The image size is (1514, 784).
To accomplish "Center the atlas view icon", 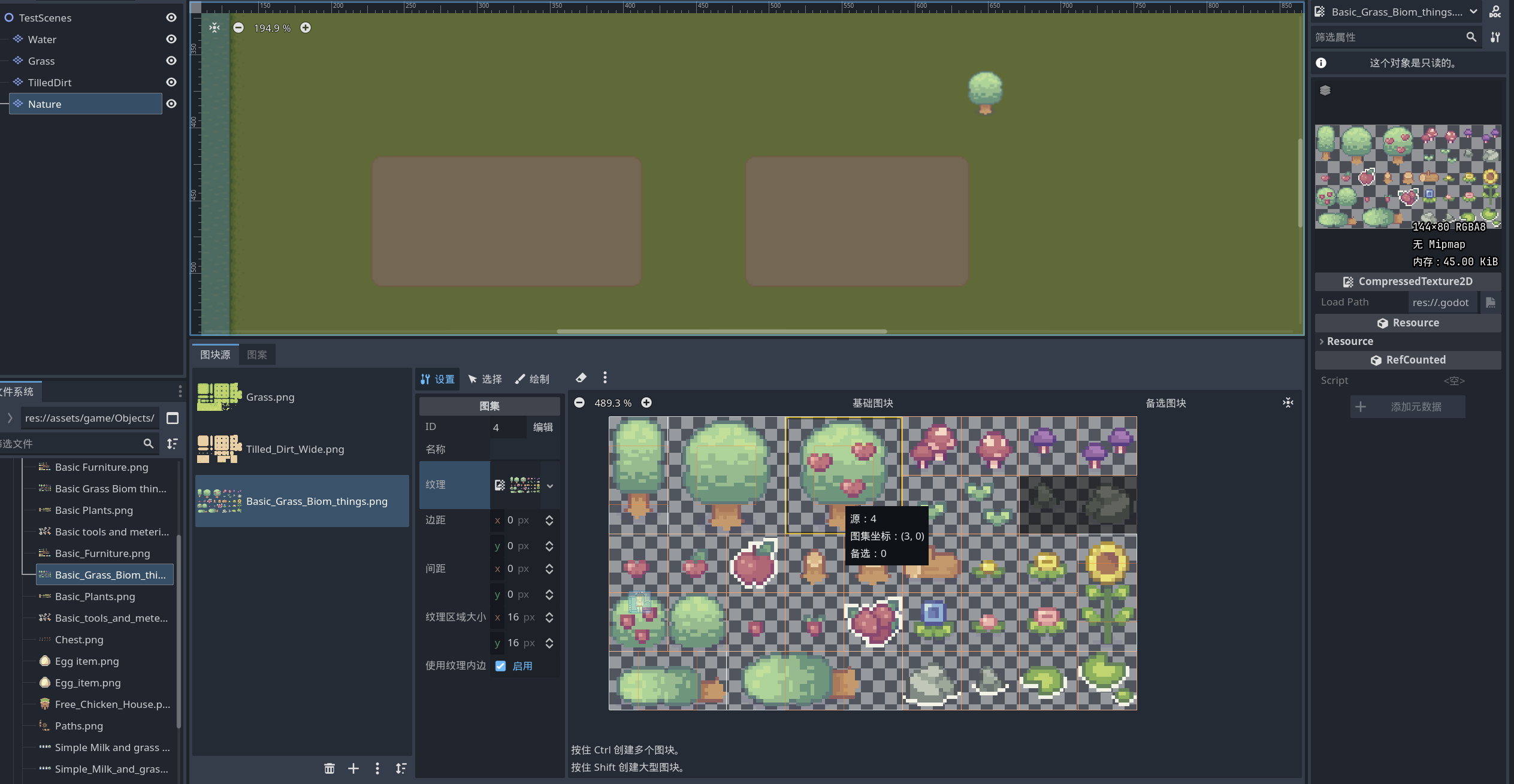I will click(1288, 402).
